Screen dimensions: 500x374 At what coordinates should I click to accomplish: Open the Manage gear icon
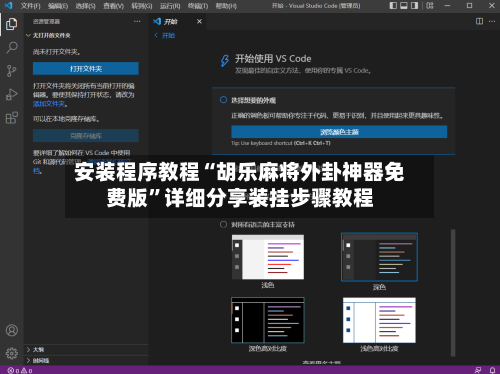[12, 353]
